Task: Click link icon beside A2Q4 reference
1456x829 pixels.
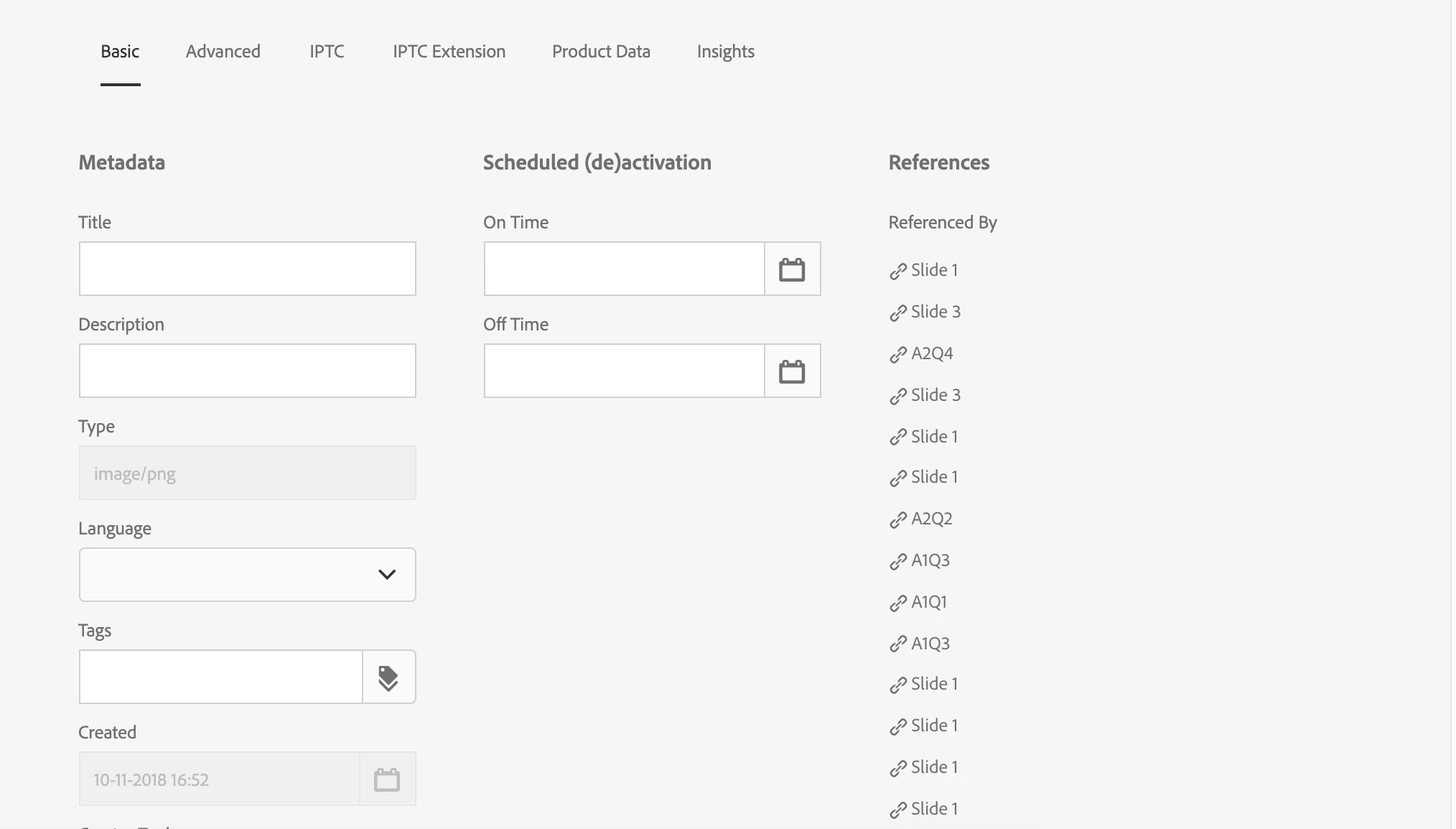Action: [898, 354]
